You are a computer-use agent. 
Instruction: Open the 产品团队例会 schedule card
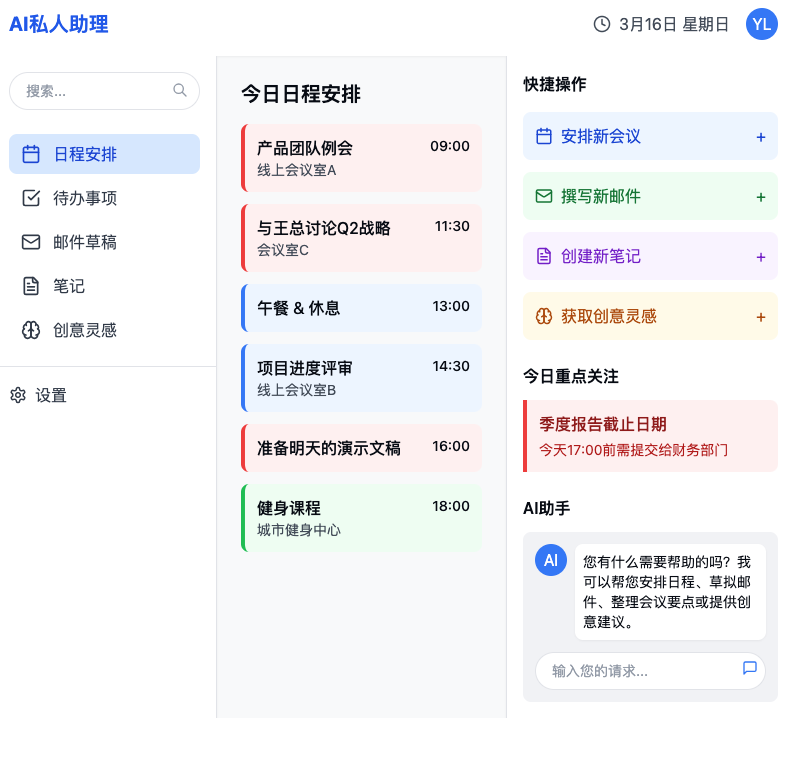click(361, 158)
